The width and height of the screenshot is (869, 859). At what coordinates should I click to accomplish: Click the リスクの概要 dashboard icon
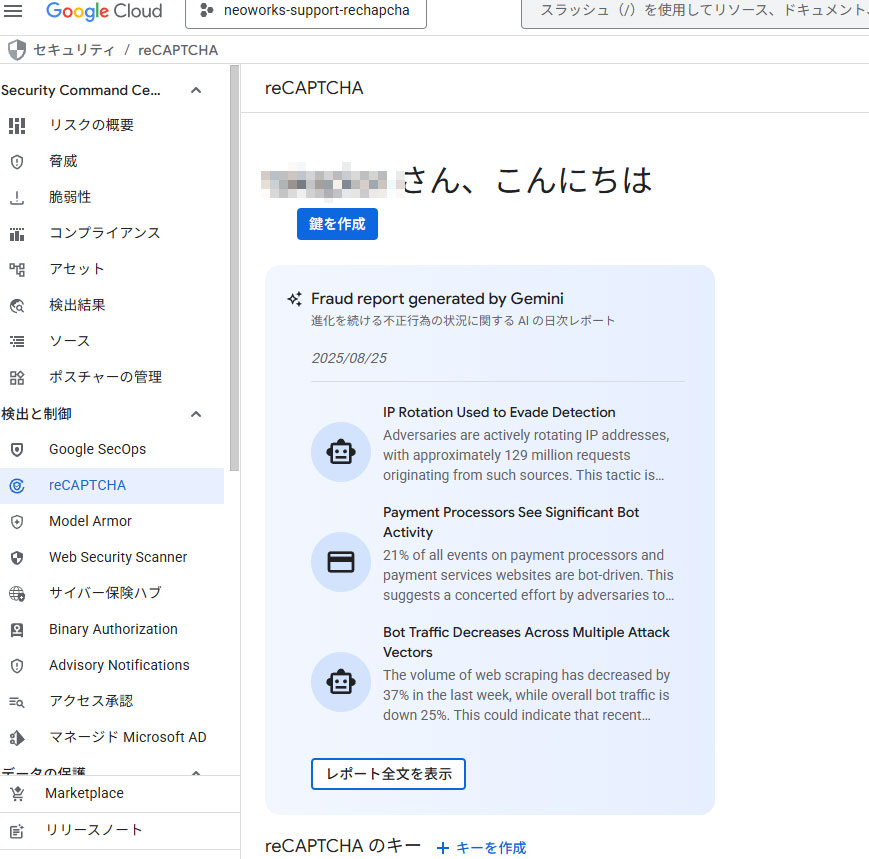(17, 126)
